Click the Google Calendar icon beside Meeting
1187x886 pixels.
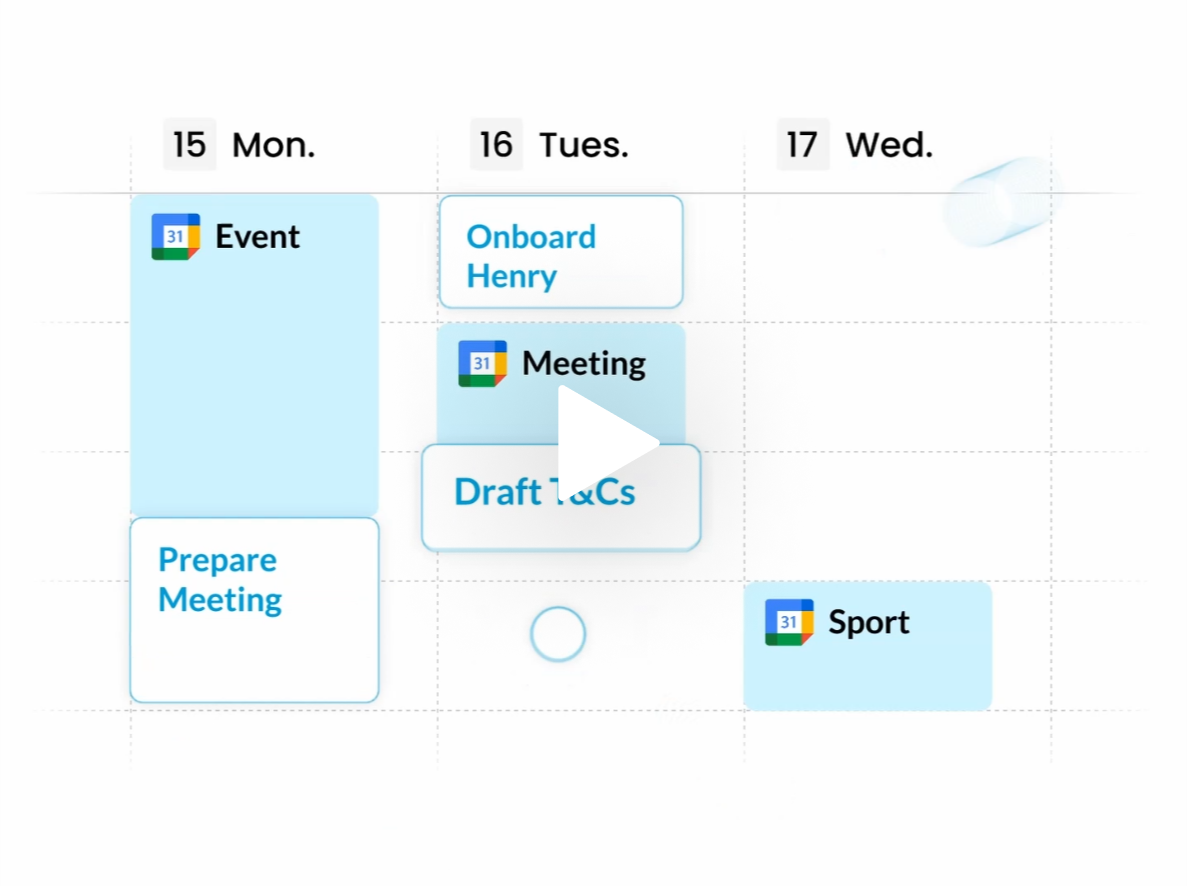coord(483,364)
